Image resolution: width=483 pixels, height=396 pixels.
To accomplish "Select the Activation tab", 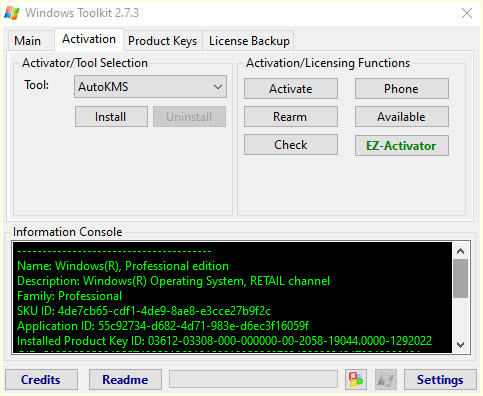I will point(89,39).
